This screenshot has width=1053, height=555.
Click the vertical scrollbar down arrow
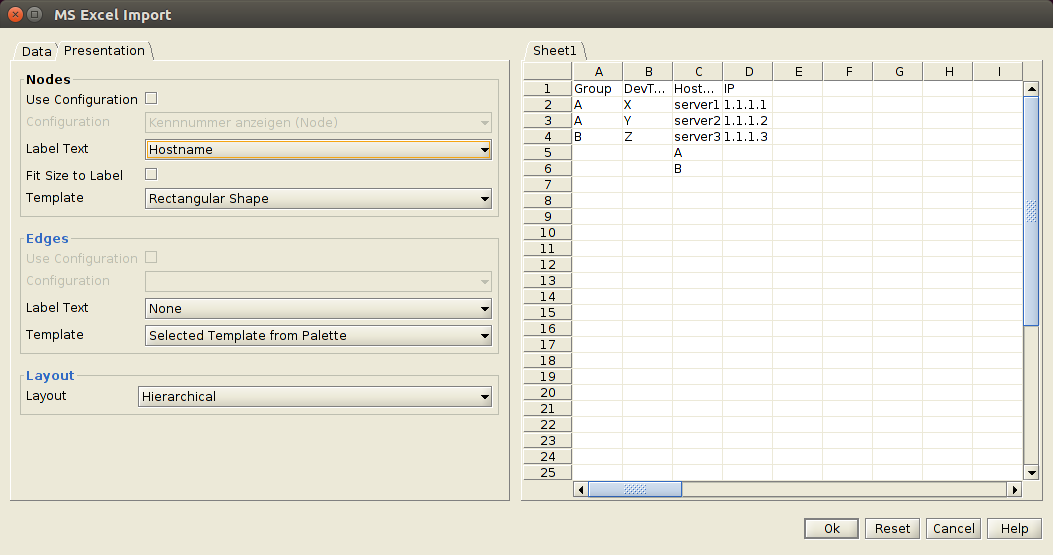1032,472
